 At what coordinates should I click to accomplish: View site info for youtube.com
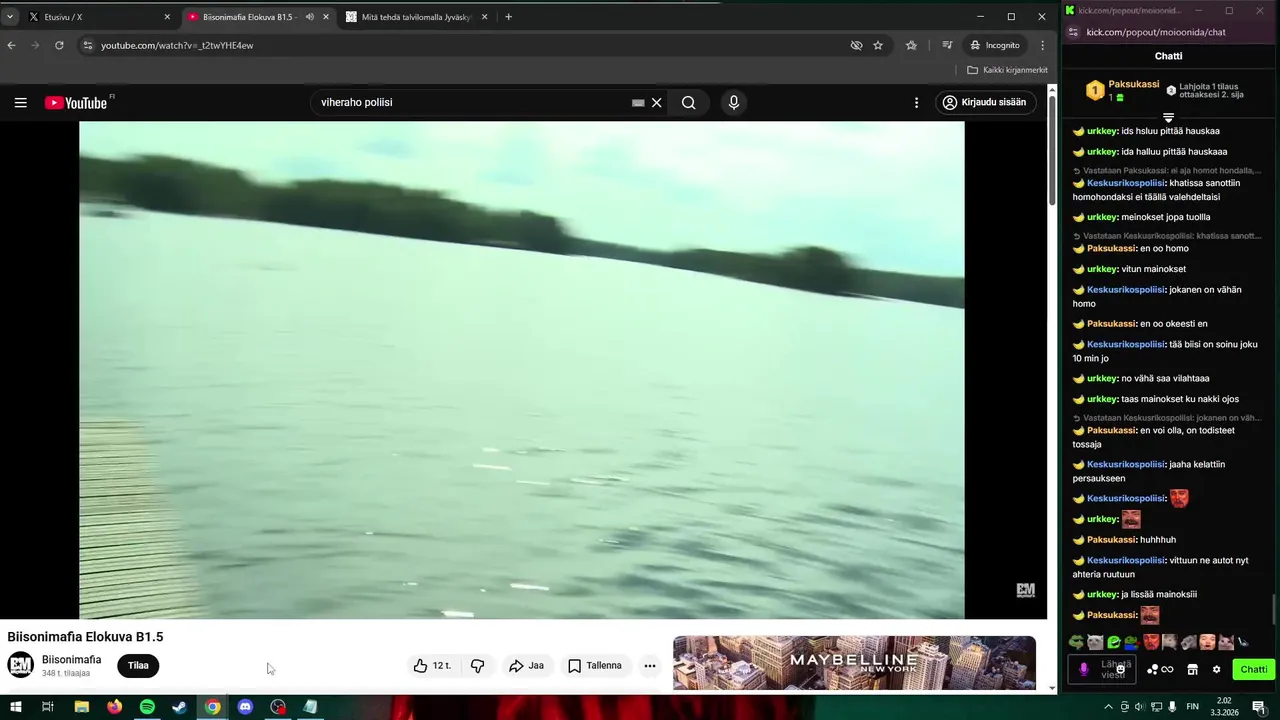(x=88, y=45)
